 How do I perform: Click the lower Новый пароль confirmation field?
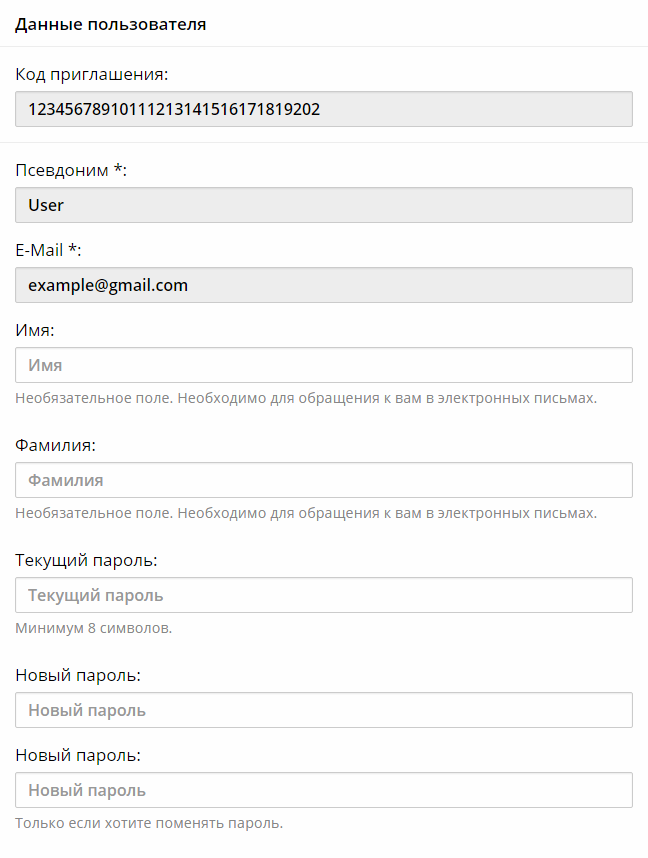[x=324, y=790]
